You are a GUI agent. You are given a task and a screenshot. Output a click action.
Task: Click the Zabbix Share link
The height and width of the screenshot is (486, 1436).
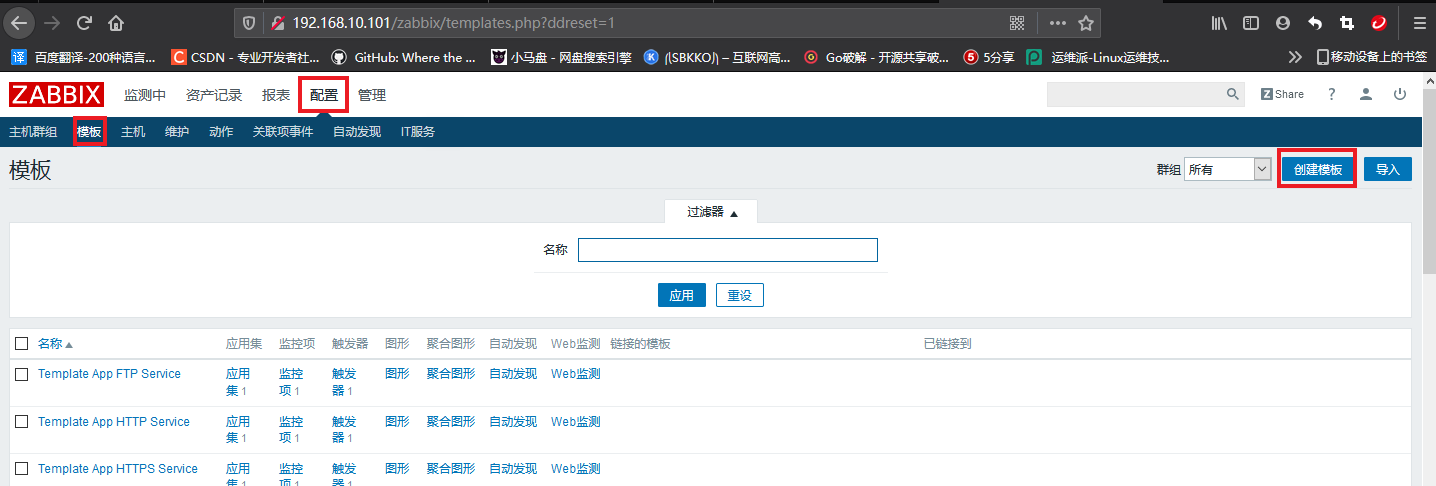click(1282, 94)
